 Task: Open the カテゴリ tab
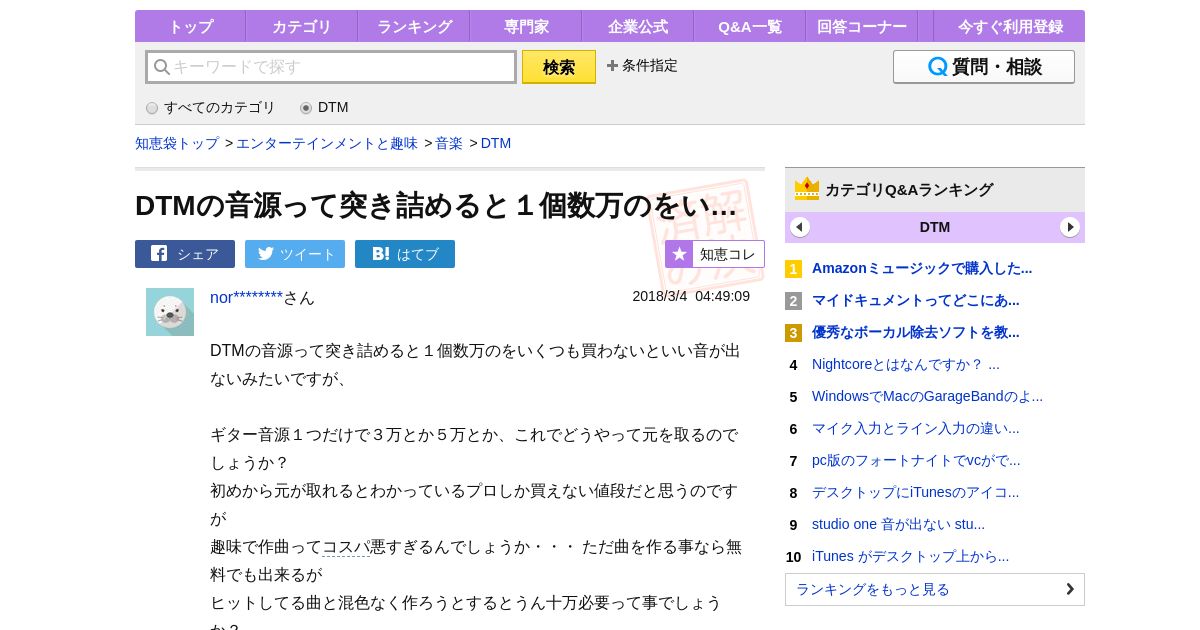pos(301,27)
